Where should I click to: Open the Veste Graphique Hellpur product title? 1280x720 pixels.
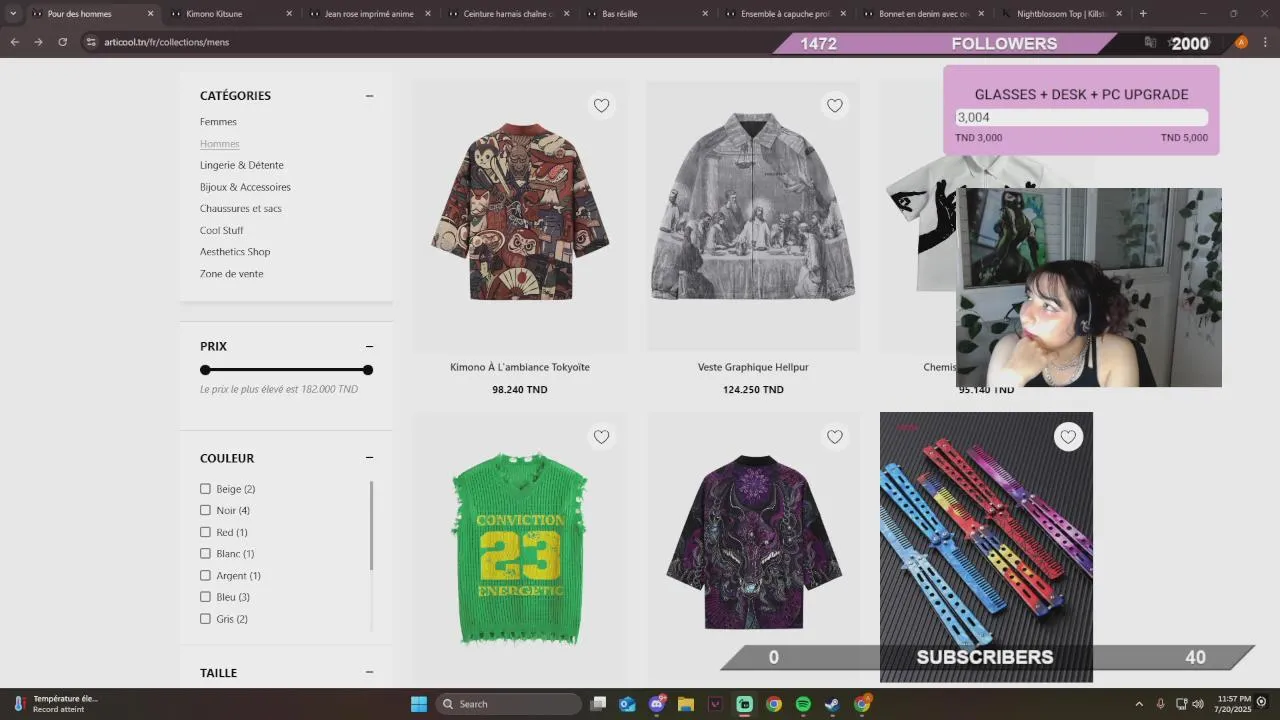click(753, 367)
